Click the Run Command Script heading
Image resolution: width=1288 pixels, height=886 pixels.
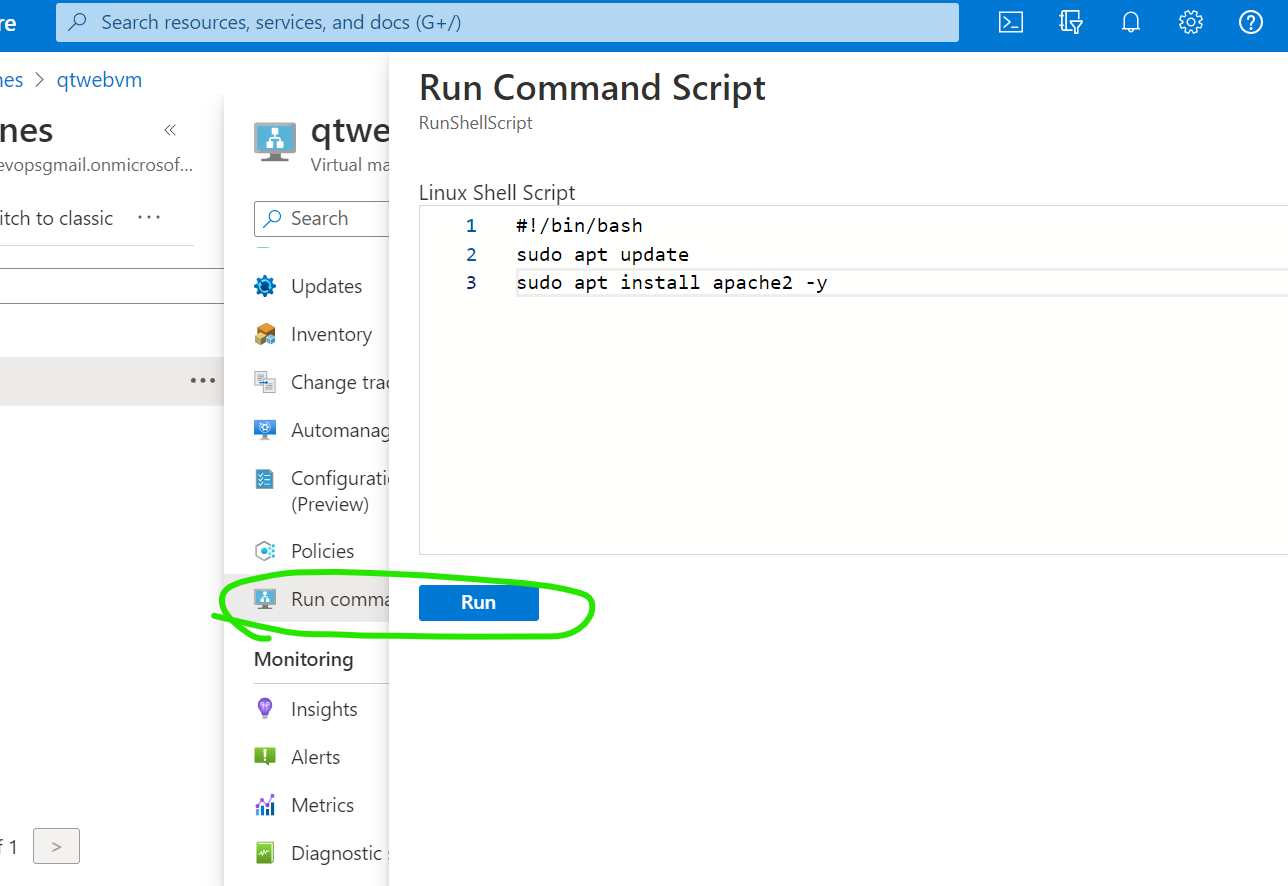pyautogui.click(x=592, y=88)
